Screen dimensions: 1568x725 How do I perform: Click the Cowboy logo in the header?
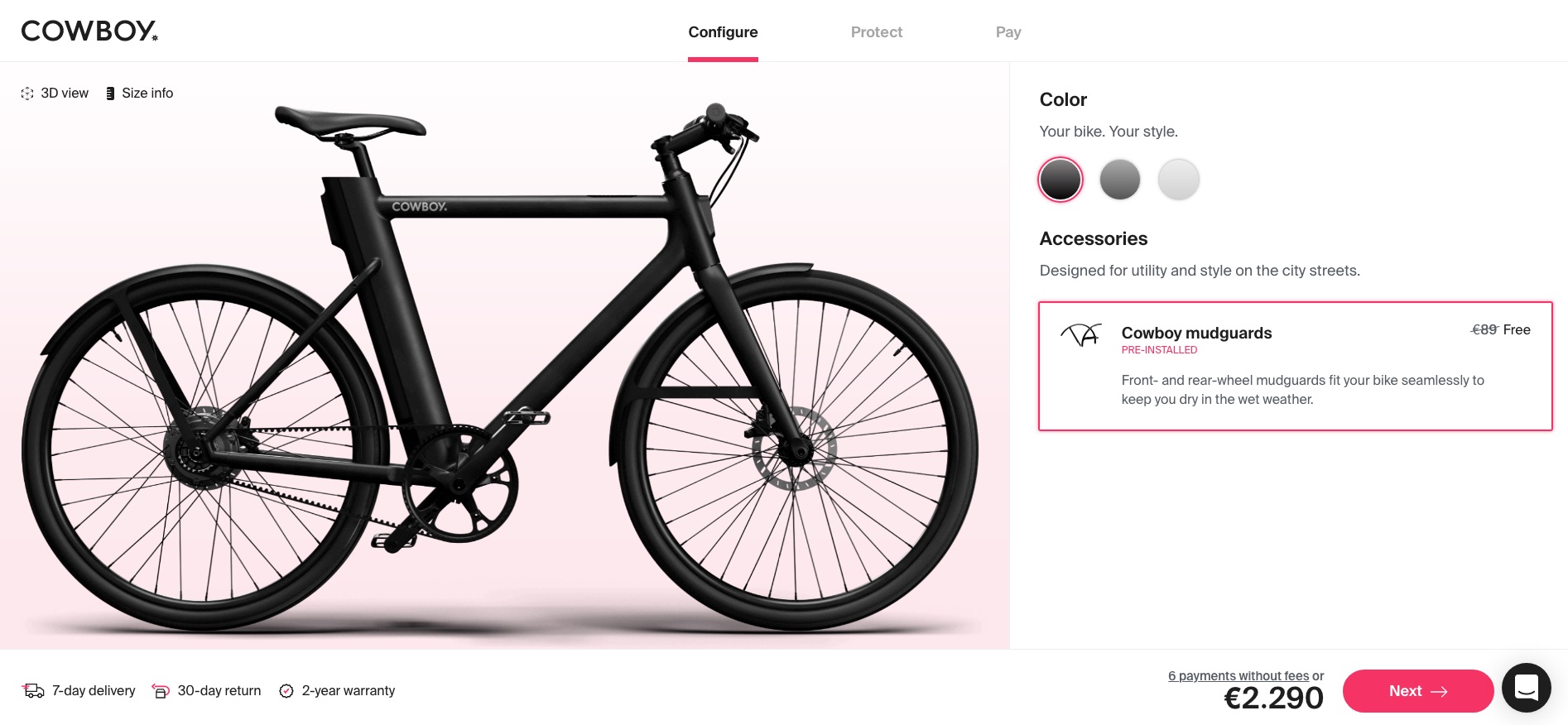[89, 31]
